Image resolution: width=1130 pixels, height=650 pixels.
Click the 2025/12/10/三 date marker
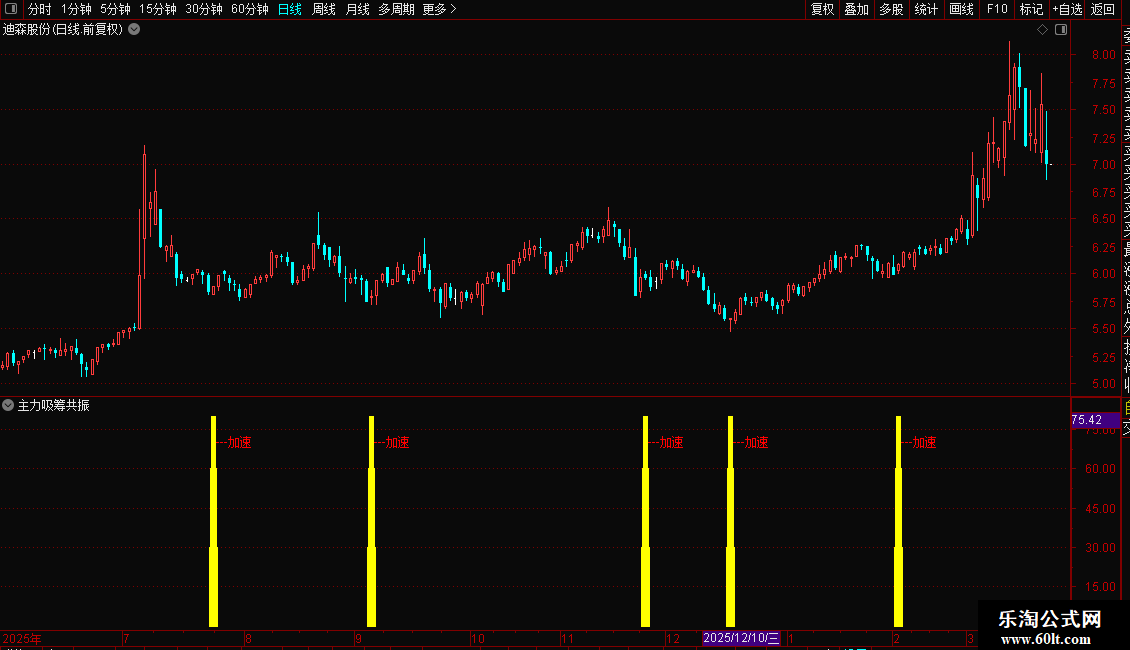point(741,638)
